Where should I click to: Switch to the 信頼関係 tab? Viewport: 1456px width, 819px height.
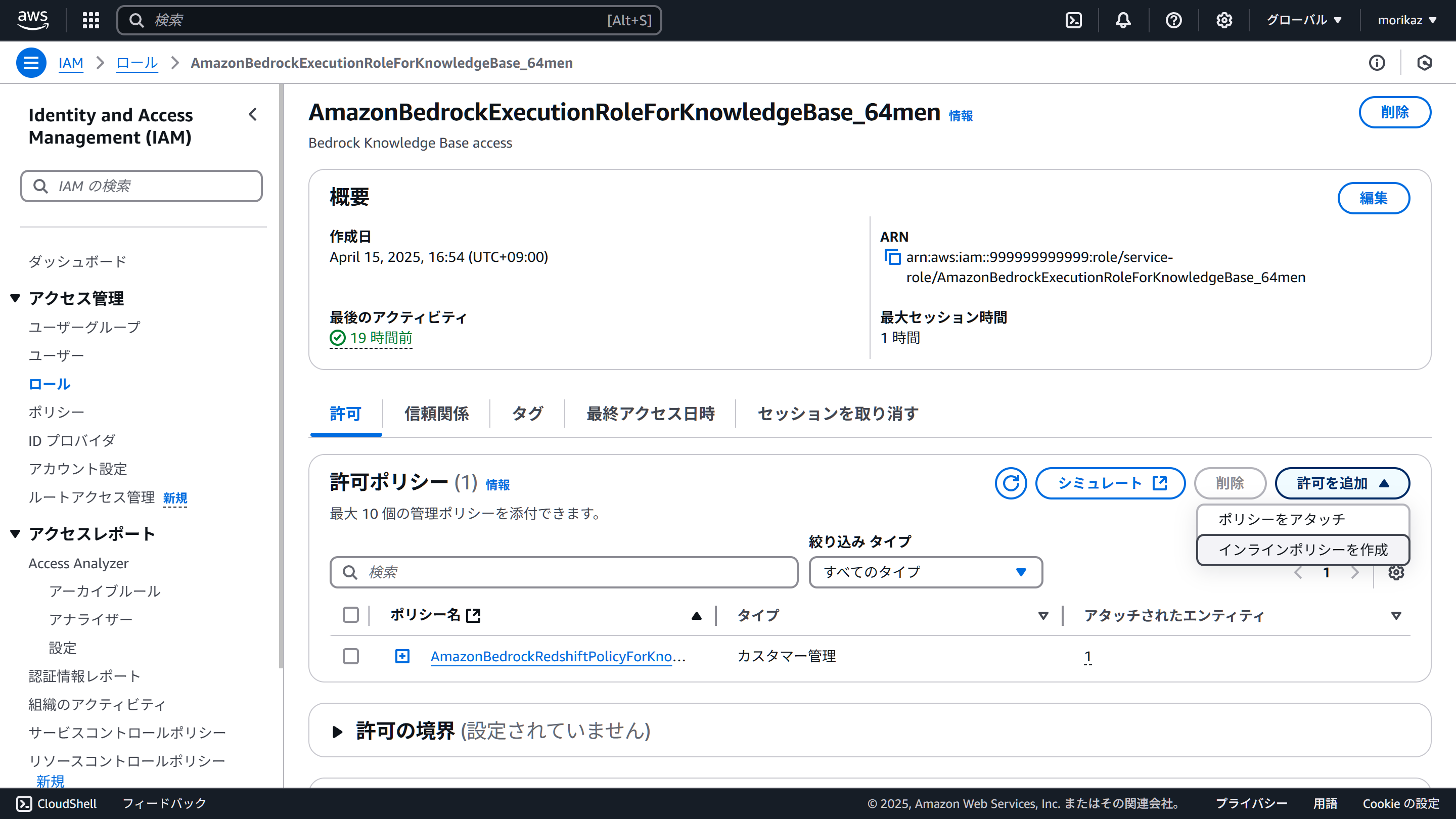[x=436, y=414]
